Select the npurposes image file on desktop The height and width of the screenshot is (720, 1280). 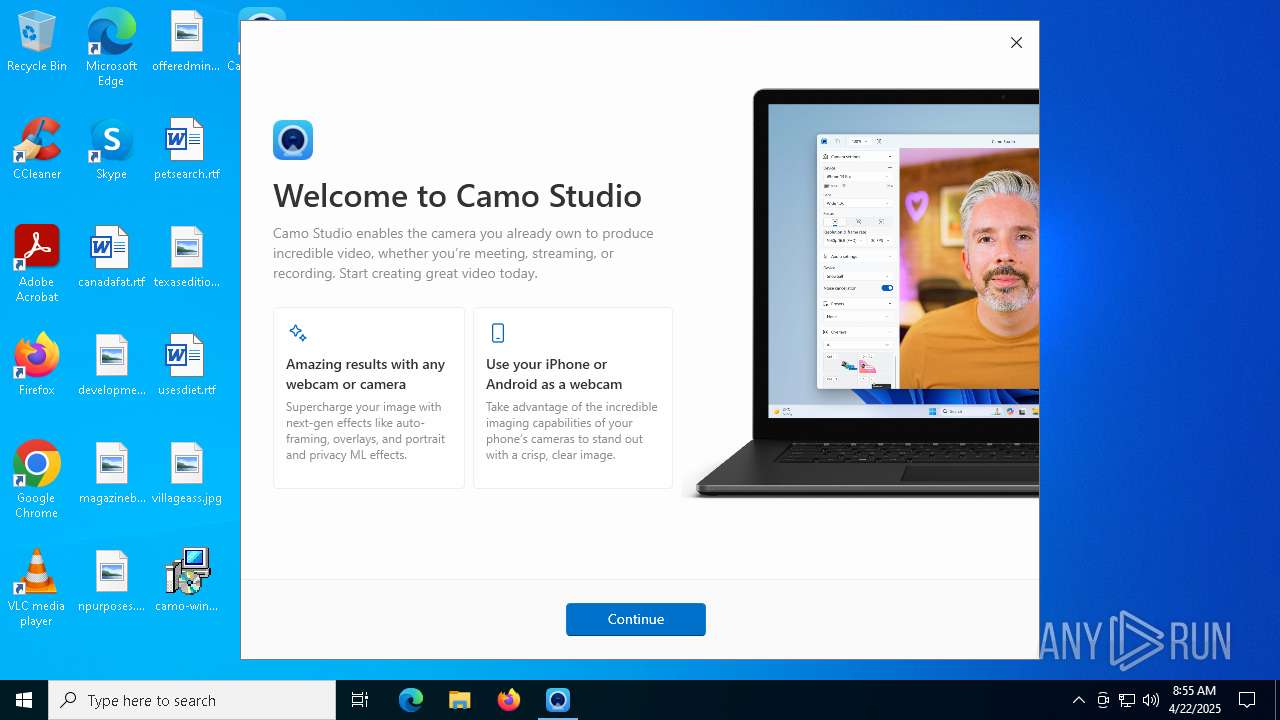[111, 580]
